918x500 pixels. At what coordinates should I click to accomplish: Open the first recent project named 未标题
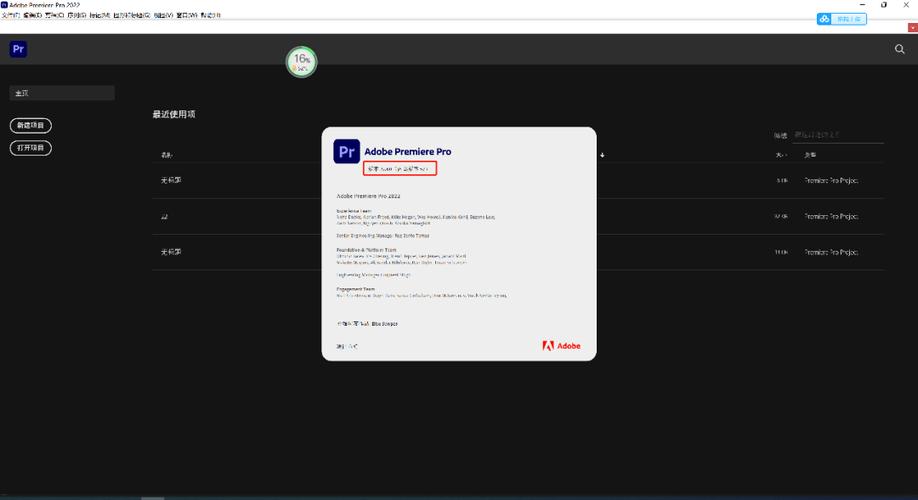pyautogui.click(x=171, y=181)
